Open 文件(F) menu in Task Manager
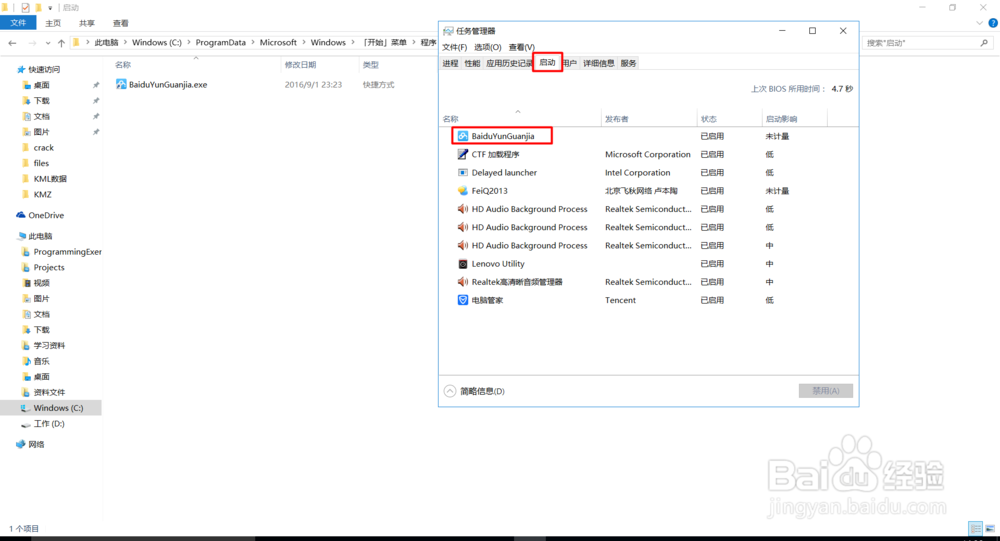 455,47
